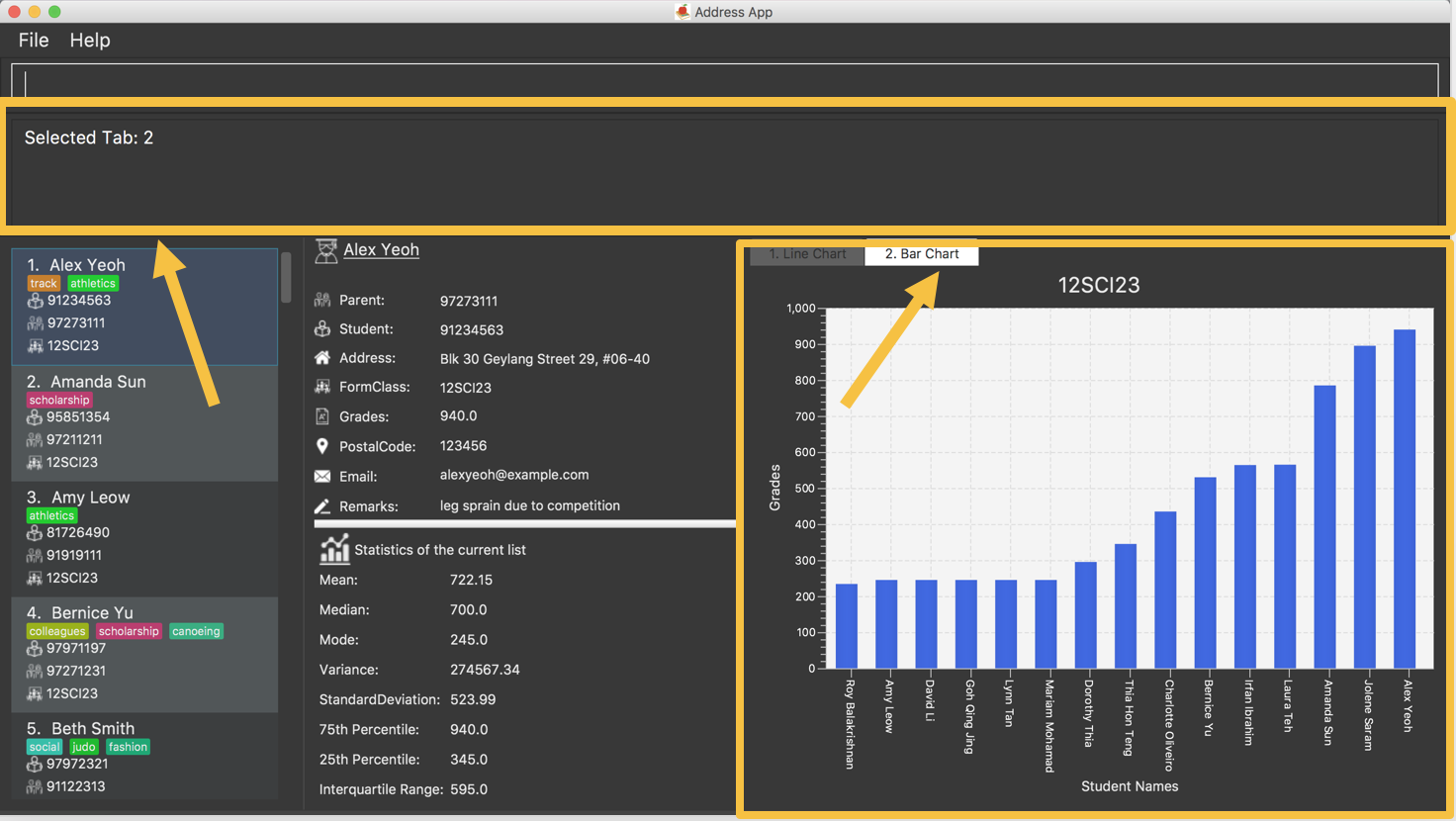
Task: Select Beth Smith in the person list
Action: (144, 757)
